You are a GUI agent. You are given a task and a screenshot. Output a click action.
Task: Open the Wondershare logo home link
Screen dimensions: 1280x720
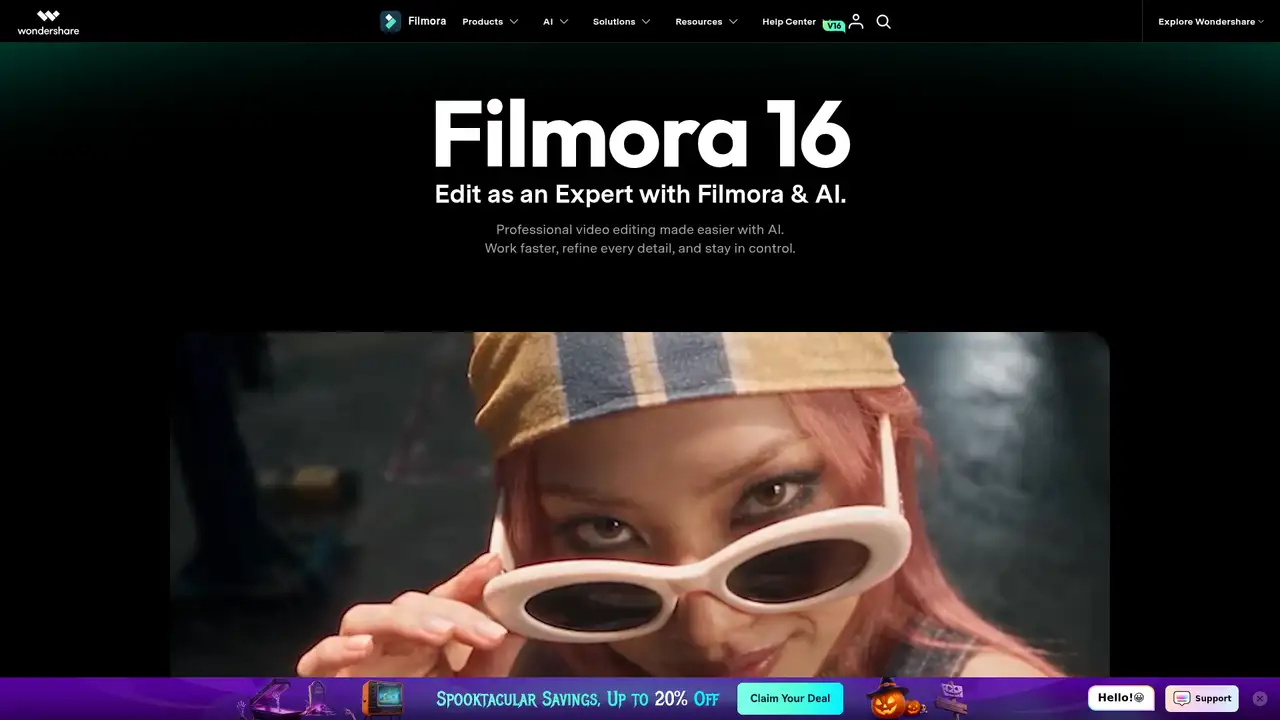48,22
